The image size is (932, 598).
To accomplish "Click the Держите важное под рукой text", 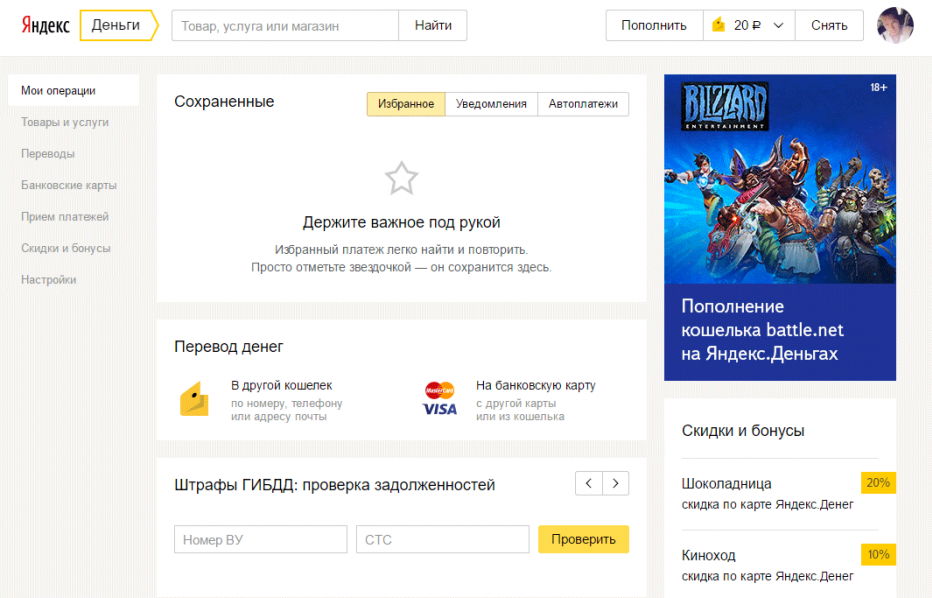I will (401, 222).
